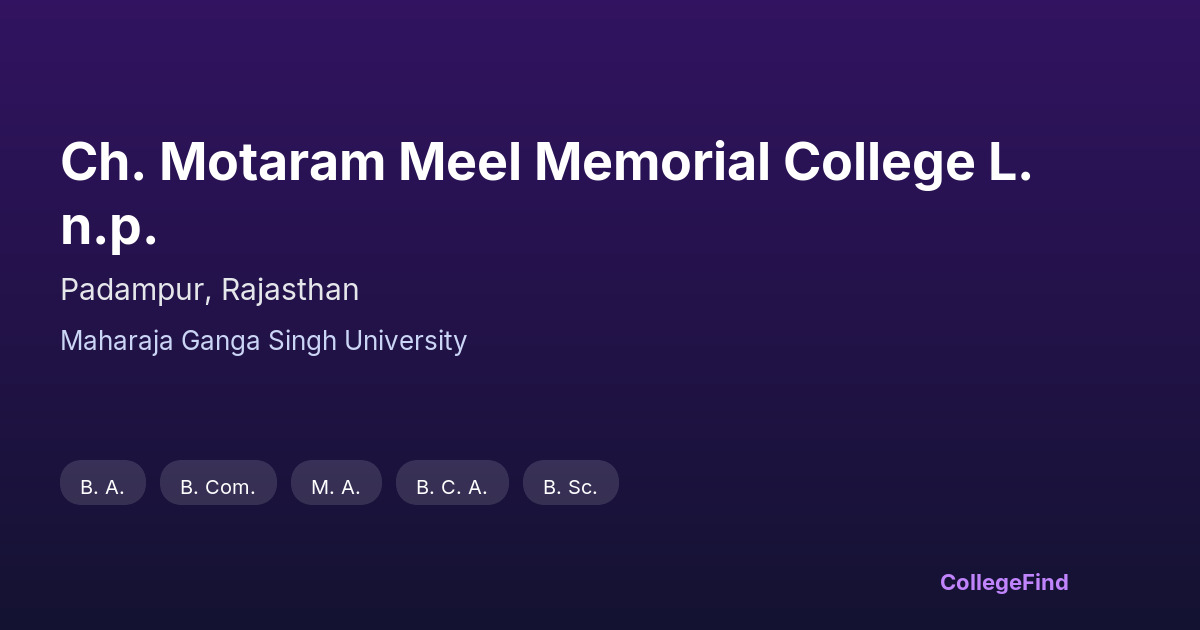Click "Maharaja" in the affiliation line
This screenshot has width=1200, height=630.
click(117, 341)
